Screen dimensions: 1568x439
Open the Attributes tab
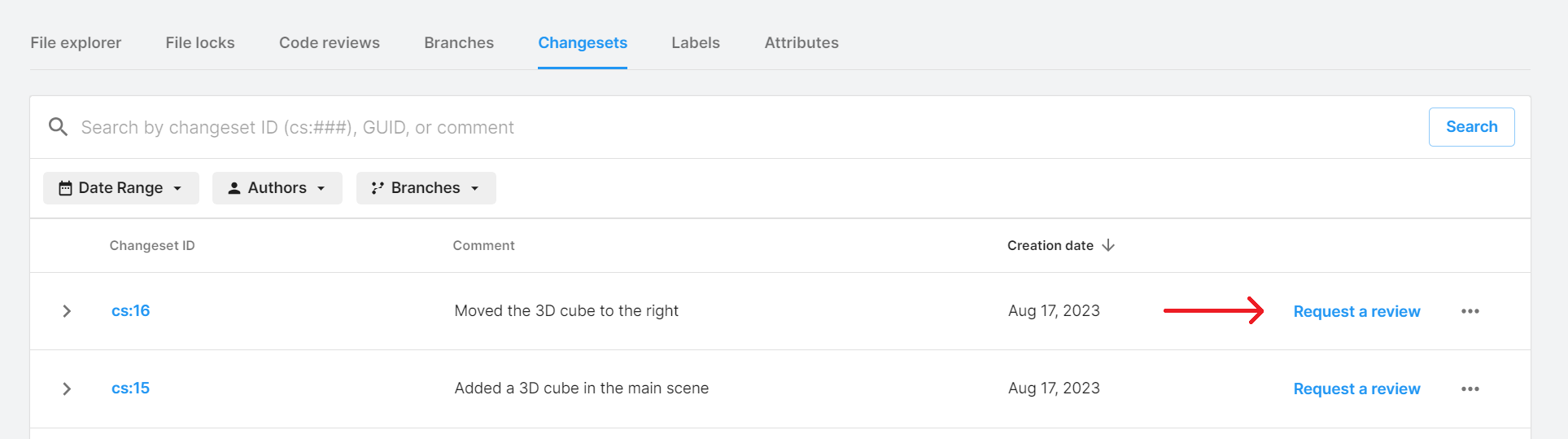tap(801, 42)
